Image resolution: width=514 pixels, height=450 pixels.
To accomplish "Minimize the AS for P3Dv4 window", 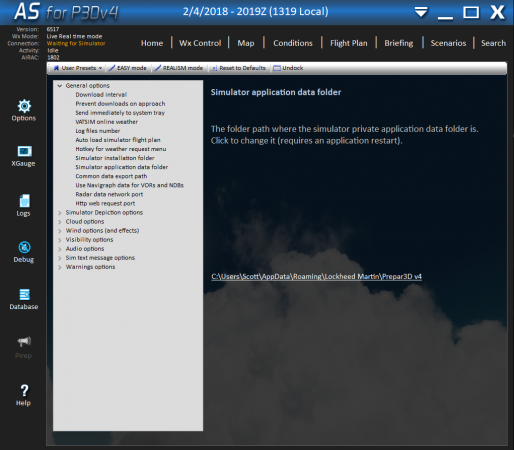I will (x=445, y=17).
